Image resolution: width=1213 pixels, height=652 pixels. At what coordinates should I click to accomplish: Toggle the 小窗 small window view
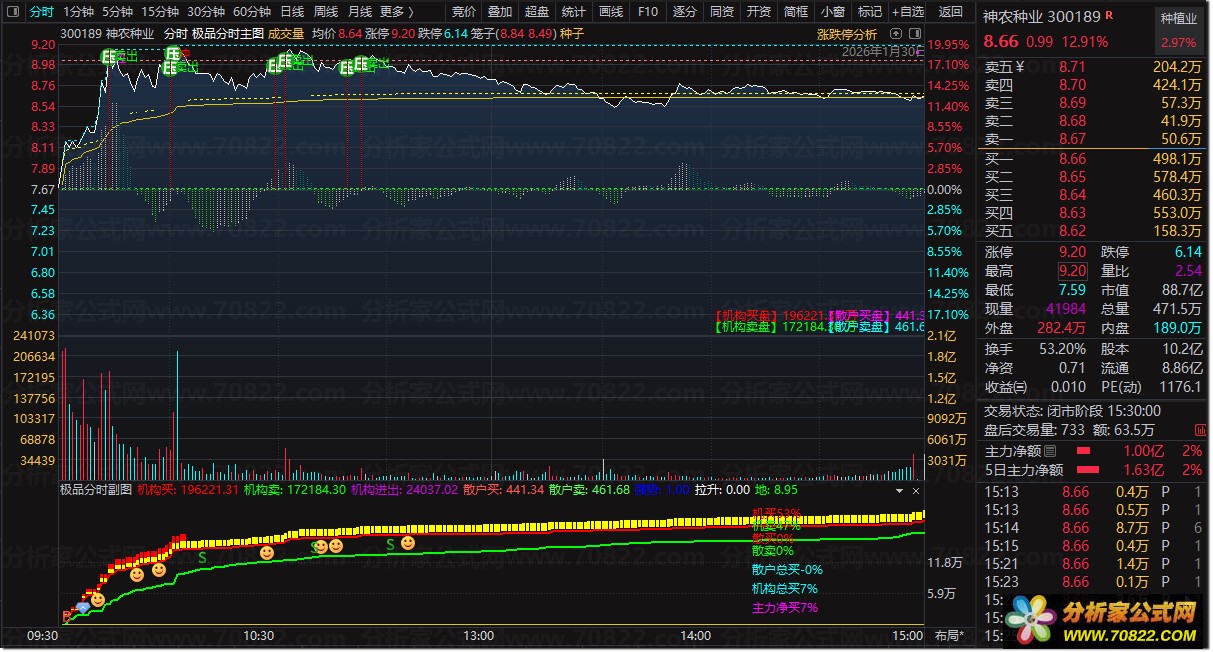point(832,12)
